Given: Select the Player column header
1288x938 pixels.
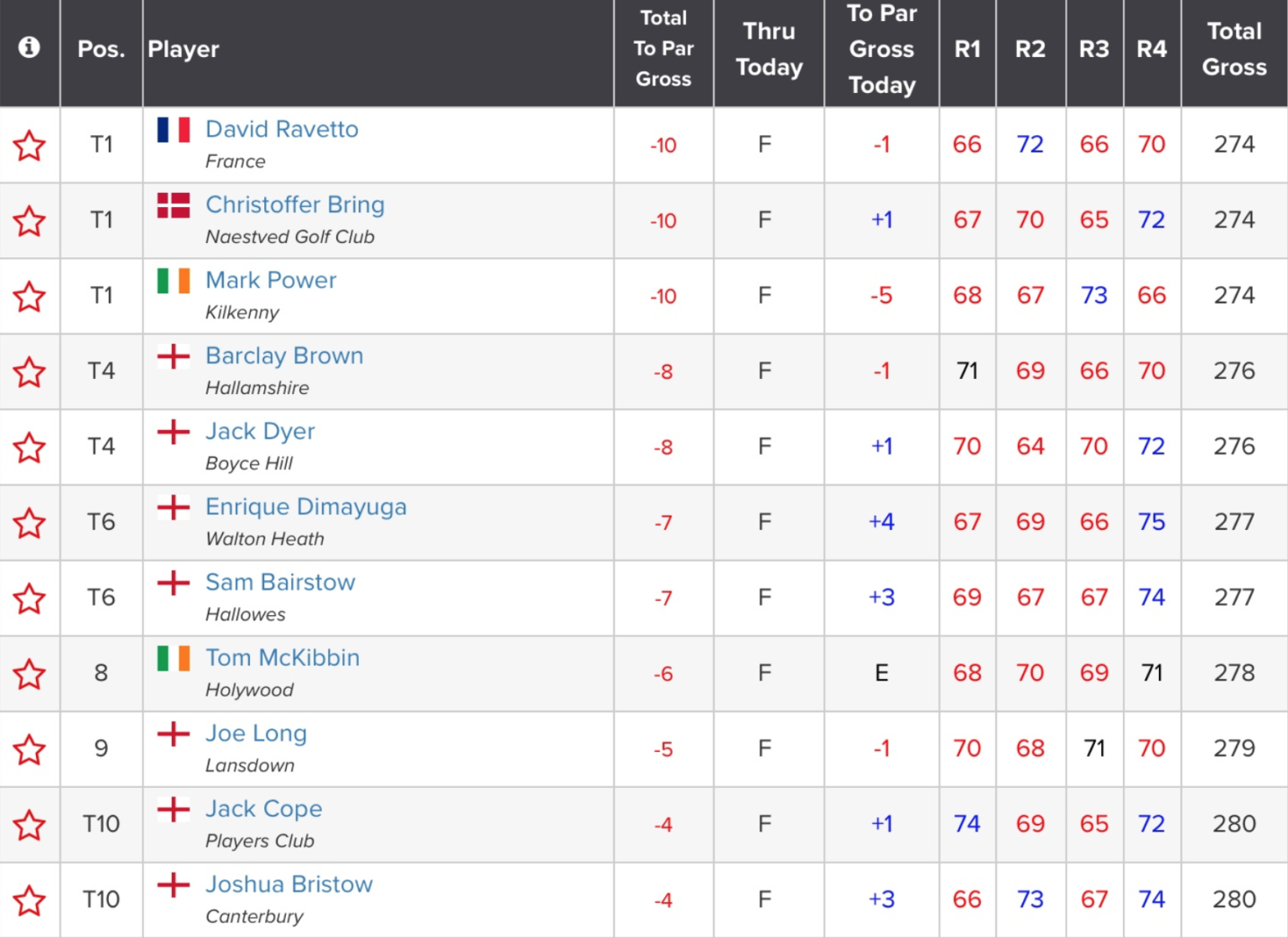Looking at the screenshot, I should click(184, 49).
